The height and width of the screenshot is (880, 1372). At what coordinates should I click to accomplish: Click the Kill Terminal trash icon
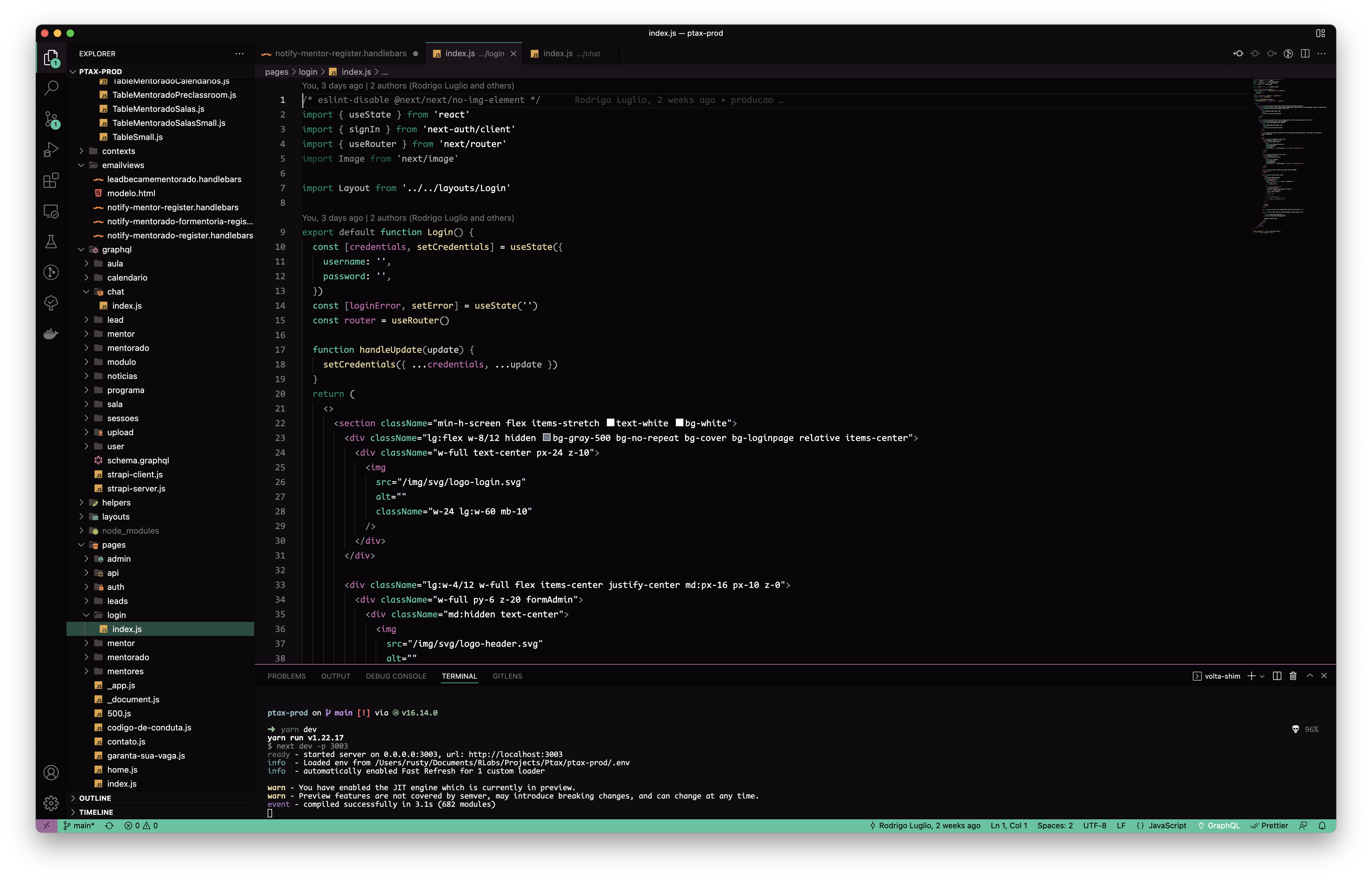1293,676
